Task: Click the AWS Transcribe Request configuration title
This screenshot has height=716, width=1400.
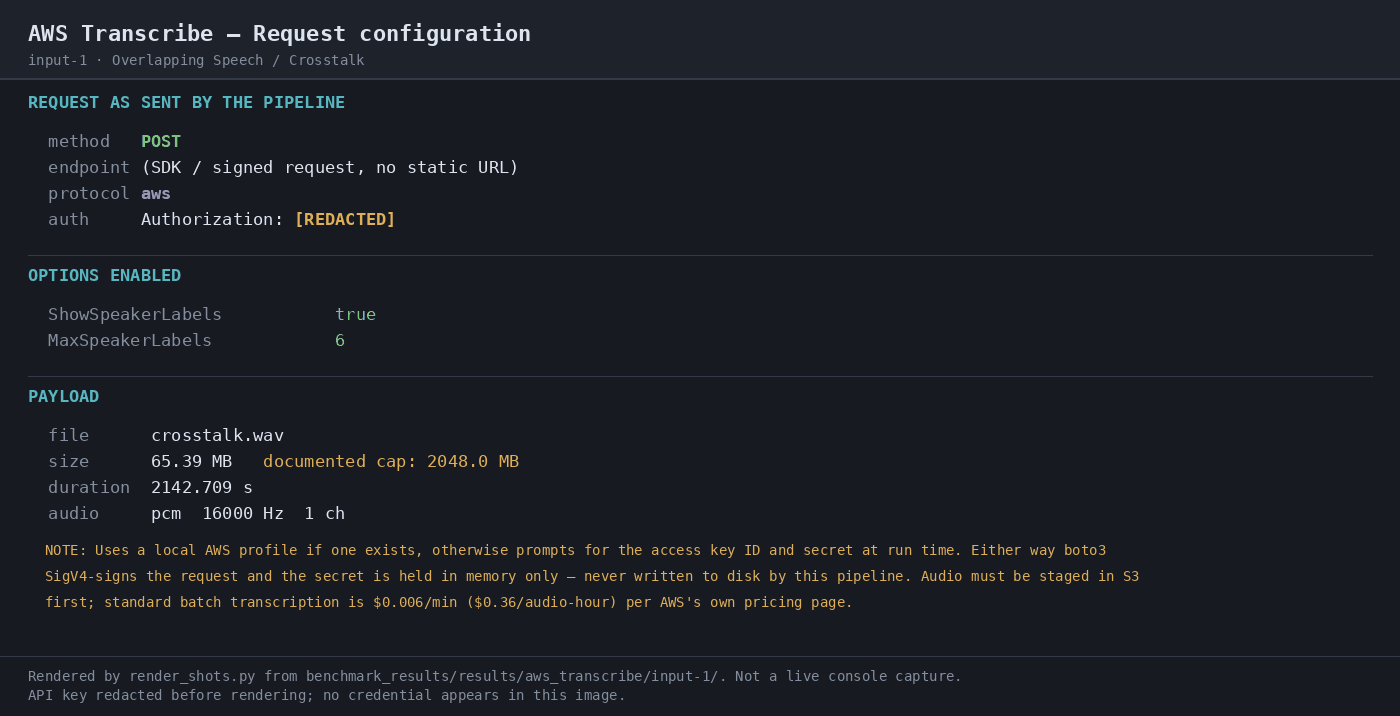Action: tap(279, 34)
